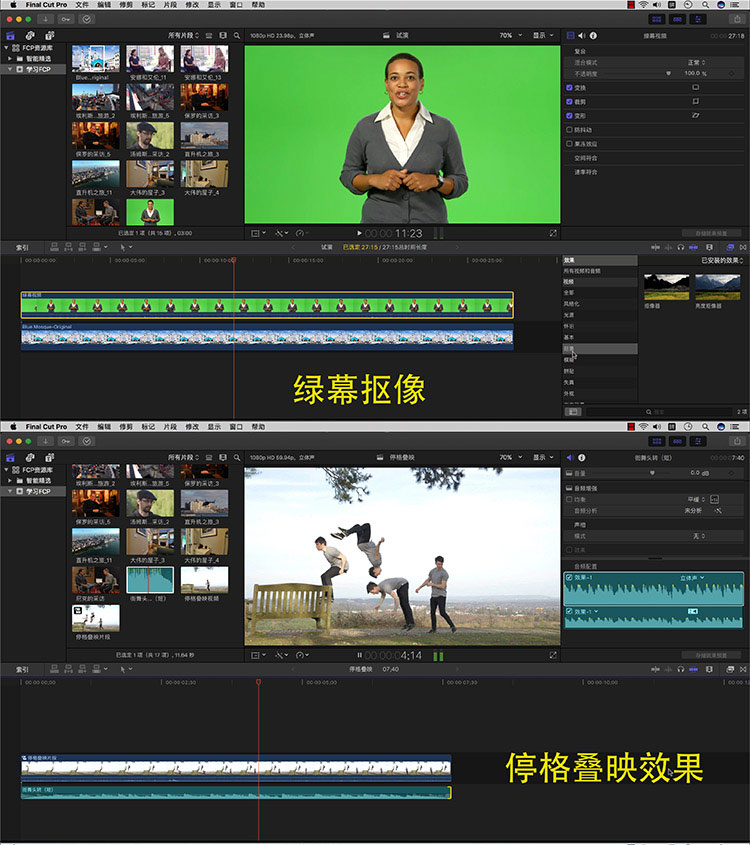Open the 片段 menu in lower menu bar
Image resolution: width=750 pixels, height=845 pixels.
[x=170, y=426]
